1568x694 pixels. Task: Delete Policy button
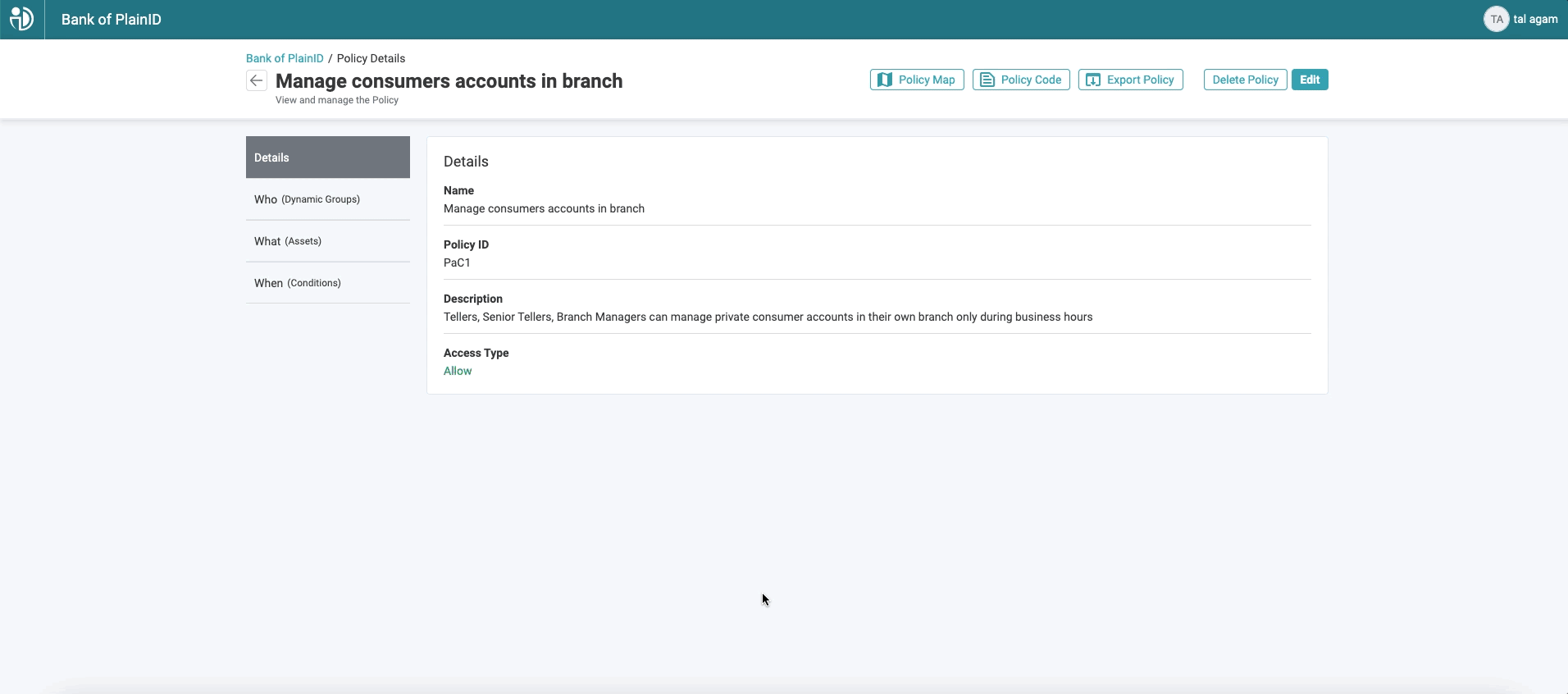(1245, 80)
